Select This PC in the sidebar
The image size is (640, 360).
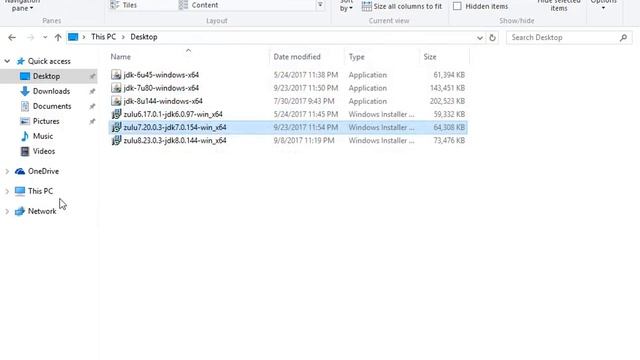tap(40, 191)
